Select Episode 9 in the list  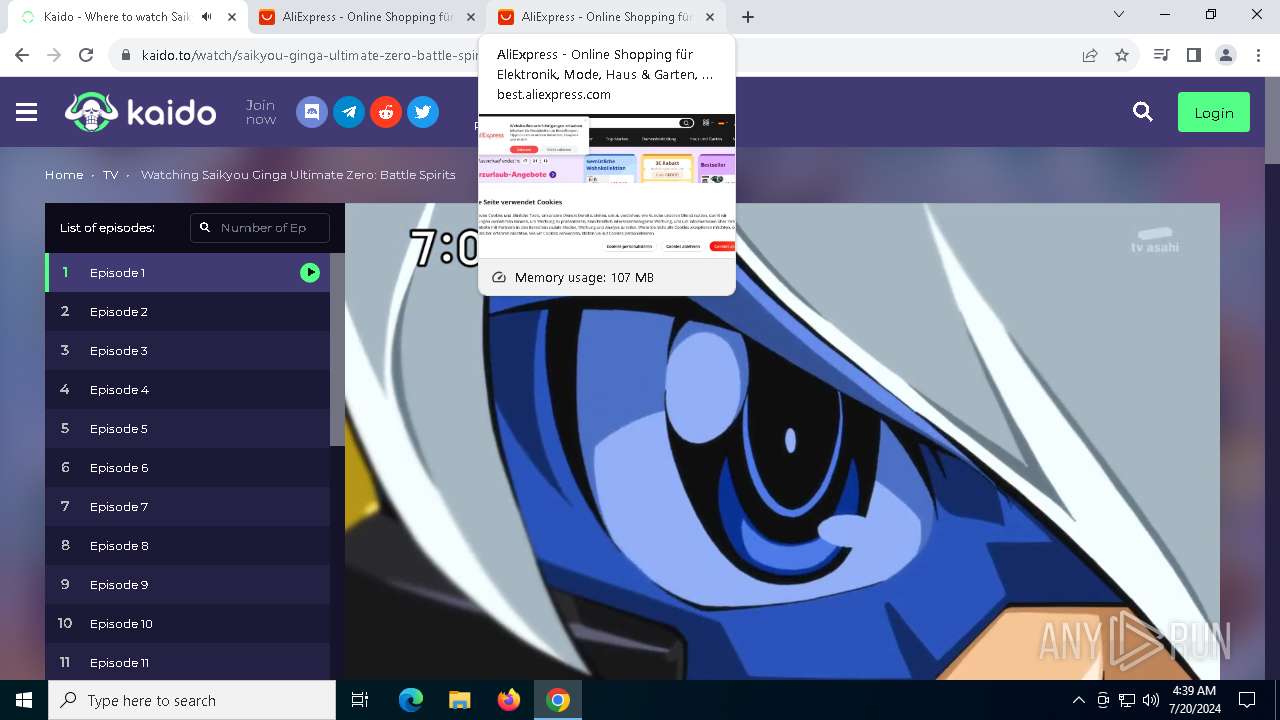188,584
